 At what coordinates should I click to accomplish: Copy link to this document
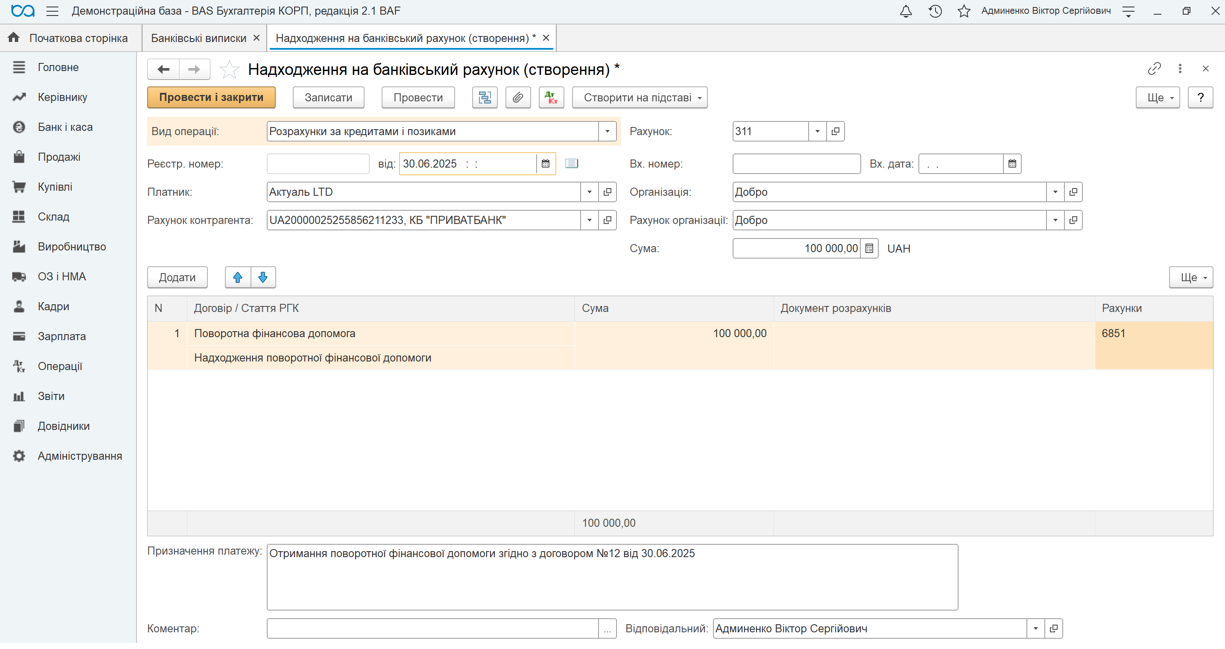coord(1154,69)
